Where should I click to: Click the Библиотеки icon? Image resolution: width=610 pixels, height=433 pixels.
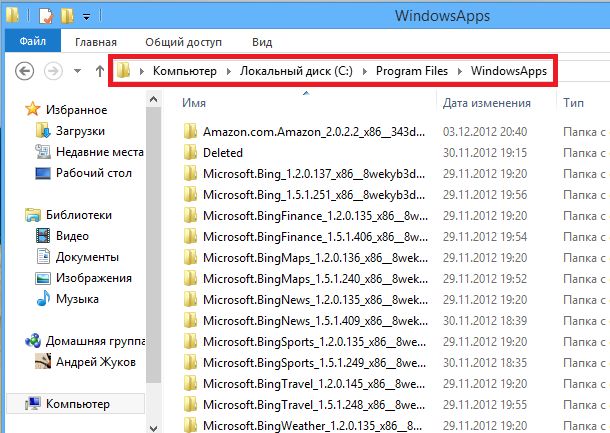tap(33, 215)
